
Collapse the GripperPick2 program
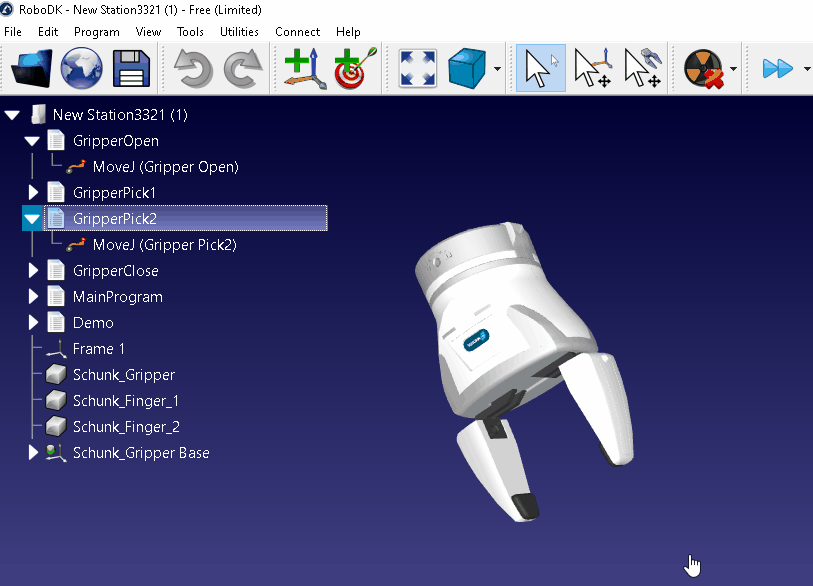click(32, 218)
